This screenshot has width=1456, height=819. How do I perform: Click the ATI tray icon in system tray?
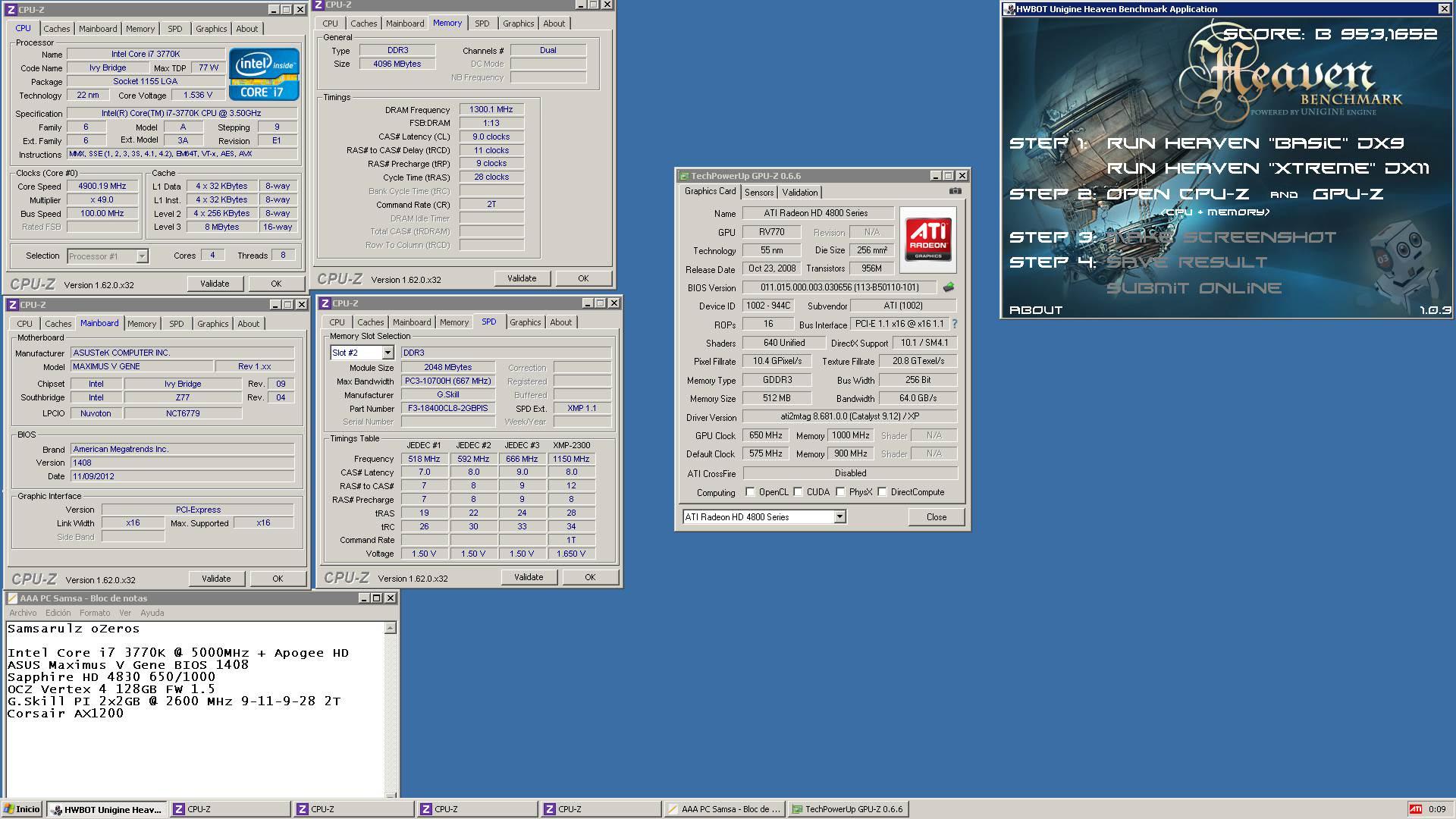click(x=1415, y=809)
